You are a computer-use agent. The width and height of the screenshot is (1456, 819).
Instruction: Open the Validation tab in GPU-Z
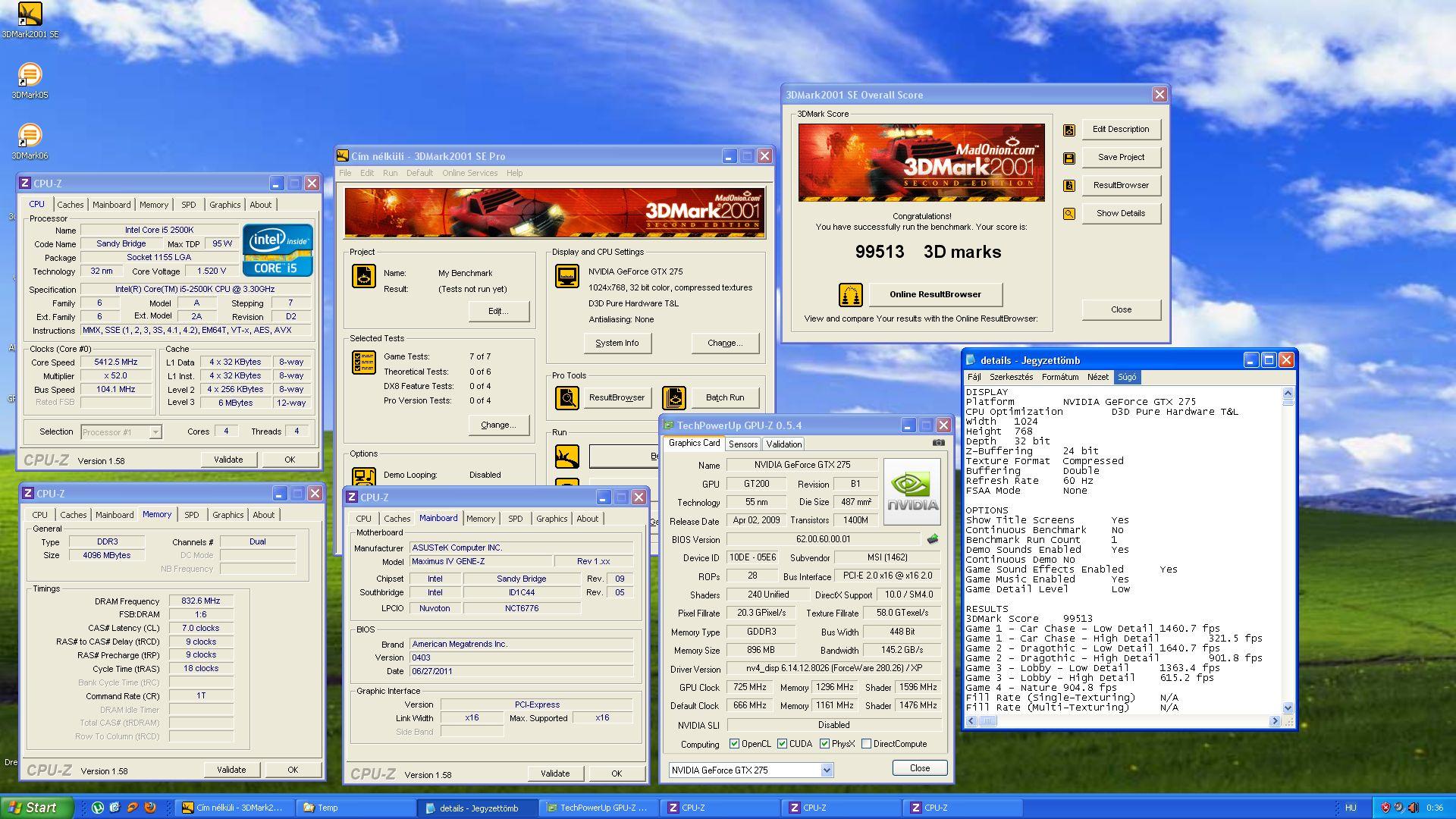coord(783,444)
